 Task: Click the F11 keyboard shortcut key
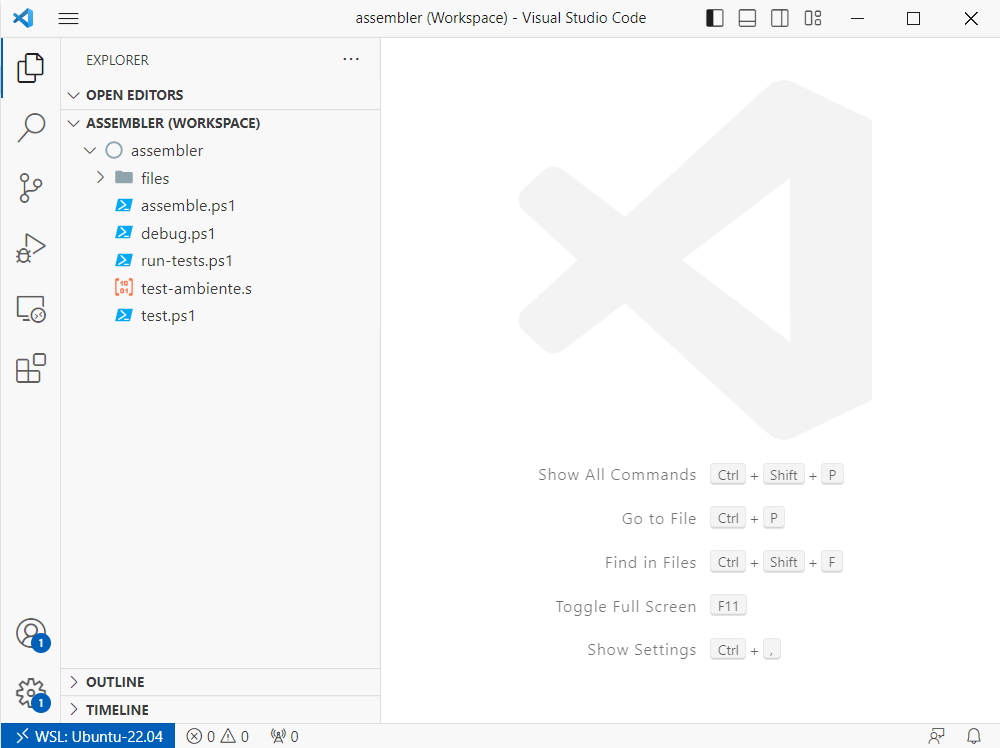tap(728, 606)
